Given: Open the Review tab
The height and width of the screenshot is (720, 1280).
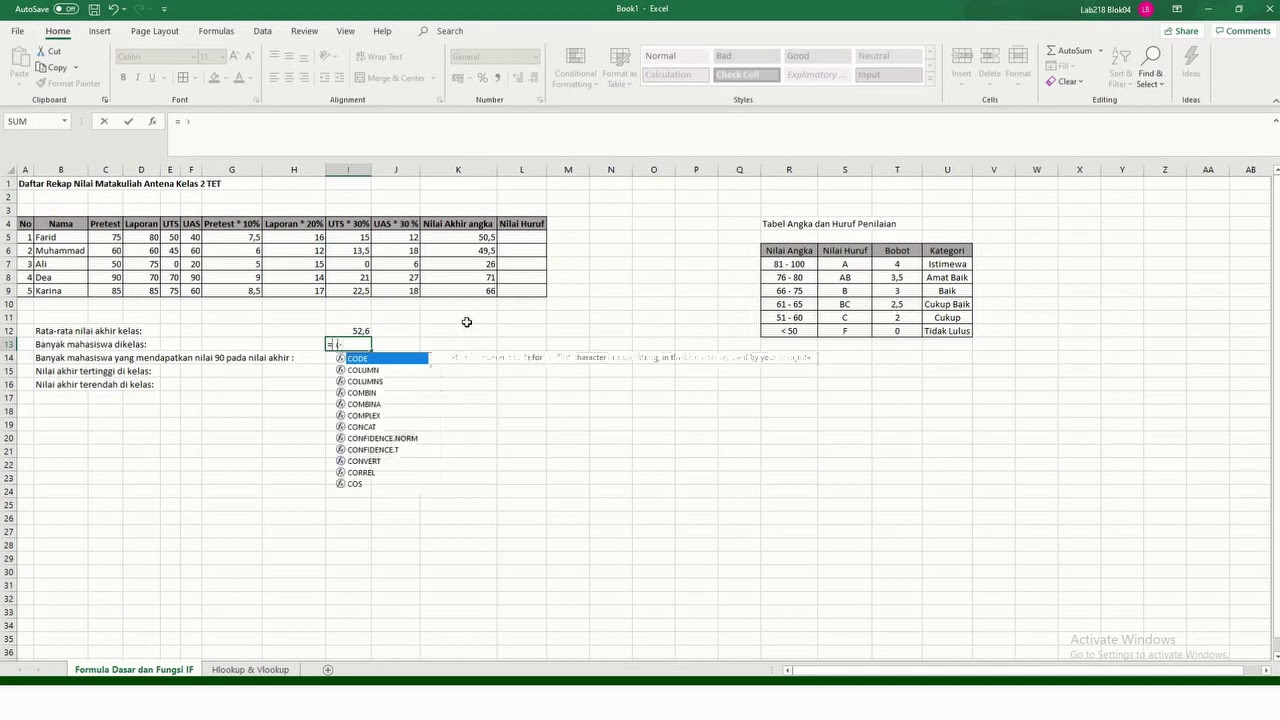Looking at the screenshot, I should (x=304, y=31).
